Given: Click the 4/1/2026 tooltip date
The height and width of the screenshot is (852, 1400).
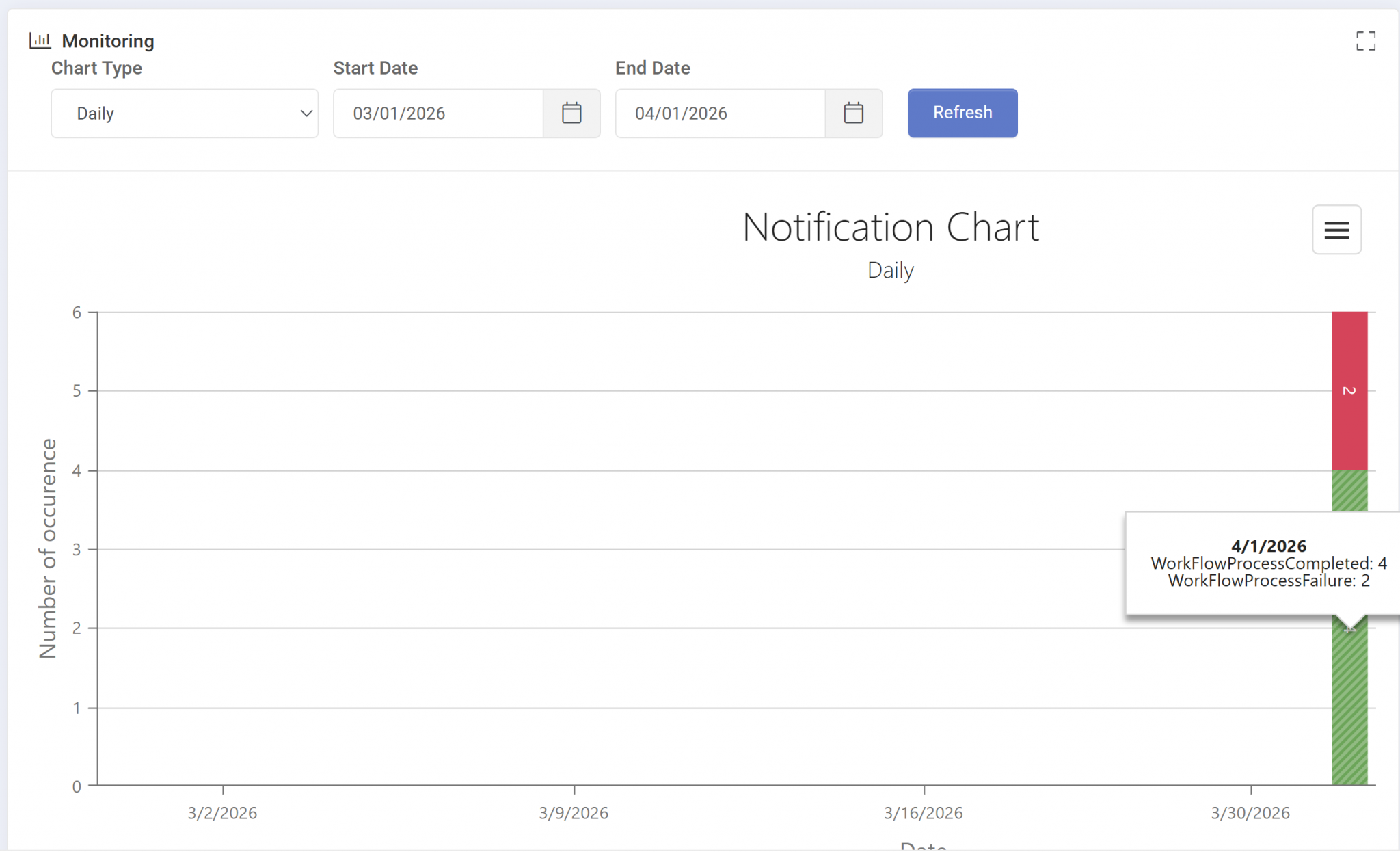Looking at the screenshot, I should 1269,546.
